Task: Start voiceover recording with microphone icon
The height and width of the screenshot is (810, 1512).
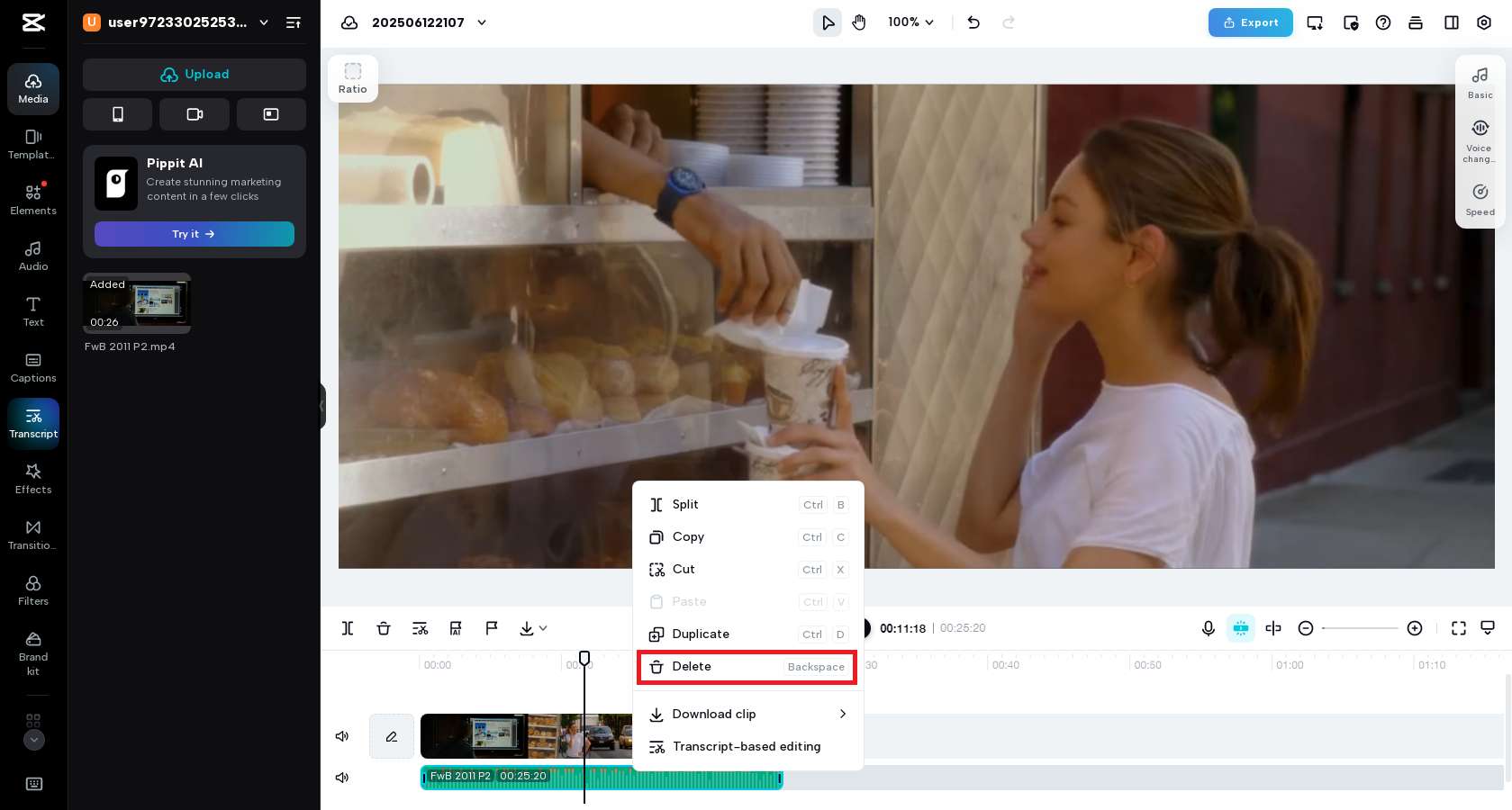Action: pos(1209,628)
